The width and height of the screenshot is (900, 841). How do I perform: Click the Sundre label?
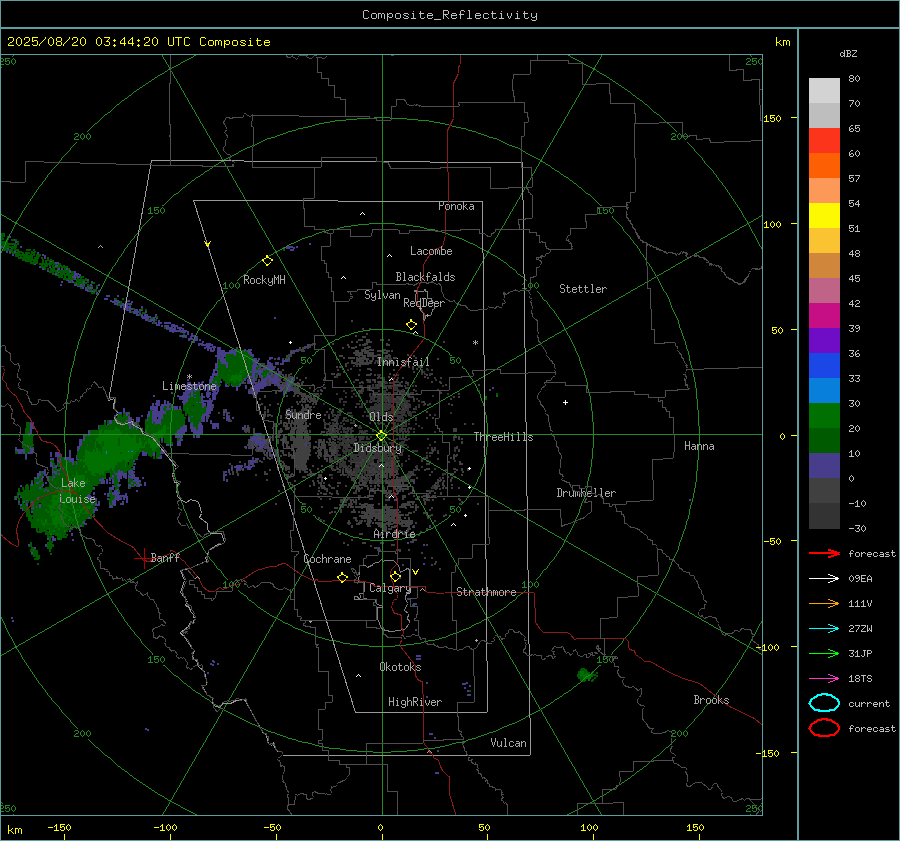(303, 414)
